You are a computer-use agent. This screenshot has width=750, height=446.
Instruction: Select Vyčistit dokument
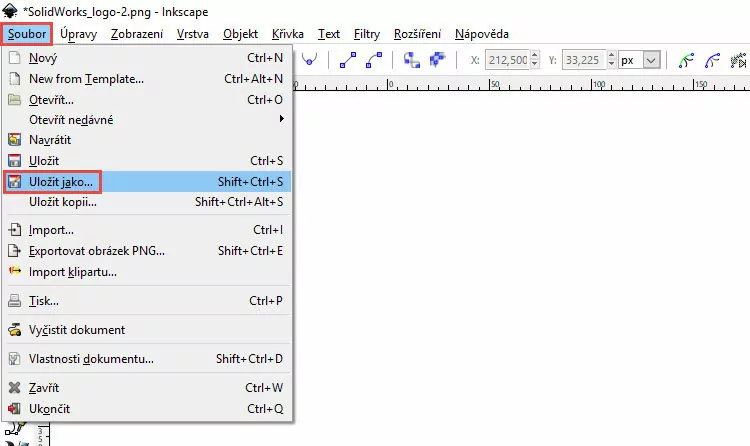[77, 330]
